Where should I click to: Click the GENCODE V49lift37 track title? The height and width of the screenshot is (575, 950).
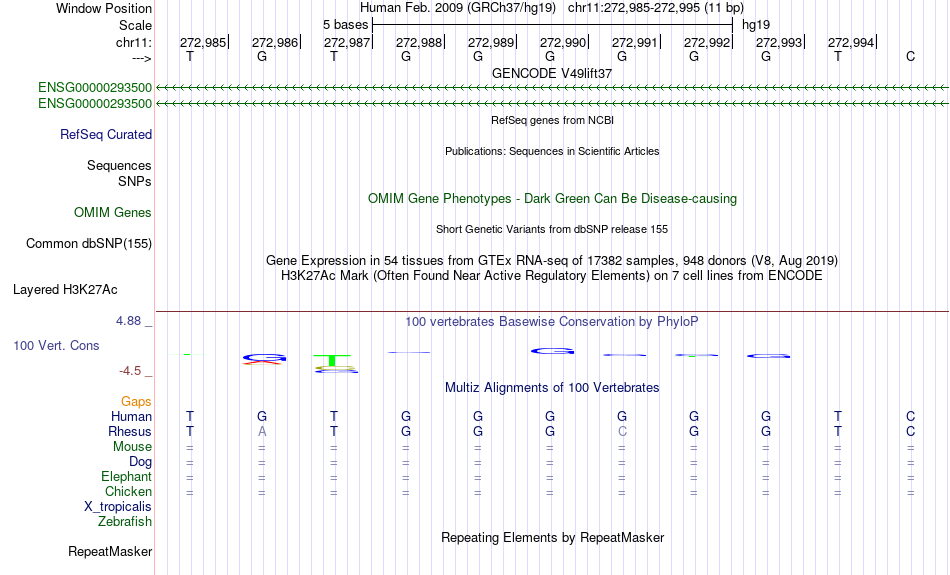552,73
